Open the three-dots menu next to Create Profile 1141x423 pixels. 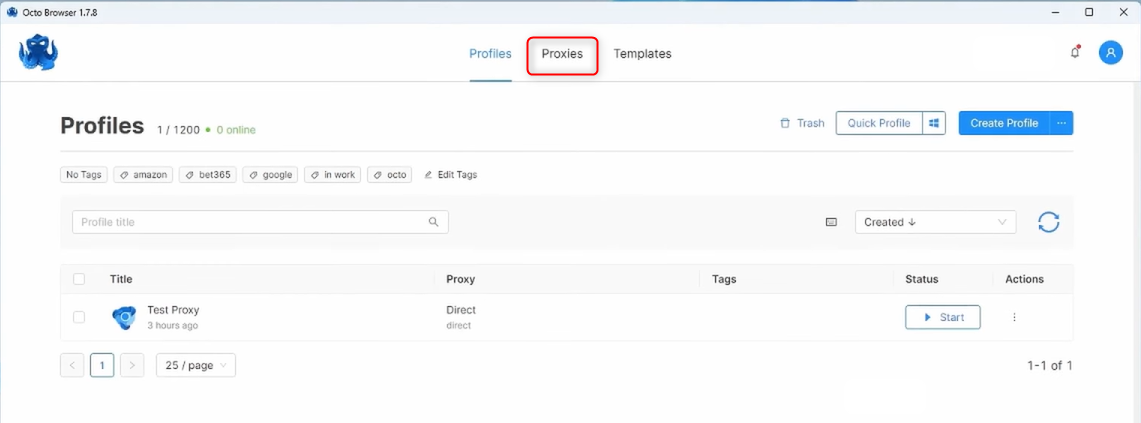[1061, 123]
